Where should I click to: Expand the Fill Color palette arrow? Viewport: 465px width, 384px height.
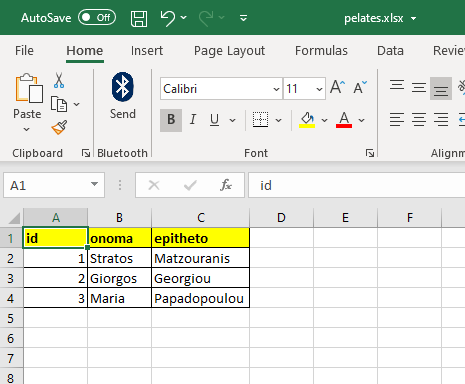[x=324, y=120]
